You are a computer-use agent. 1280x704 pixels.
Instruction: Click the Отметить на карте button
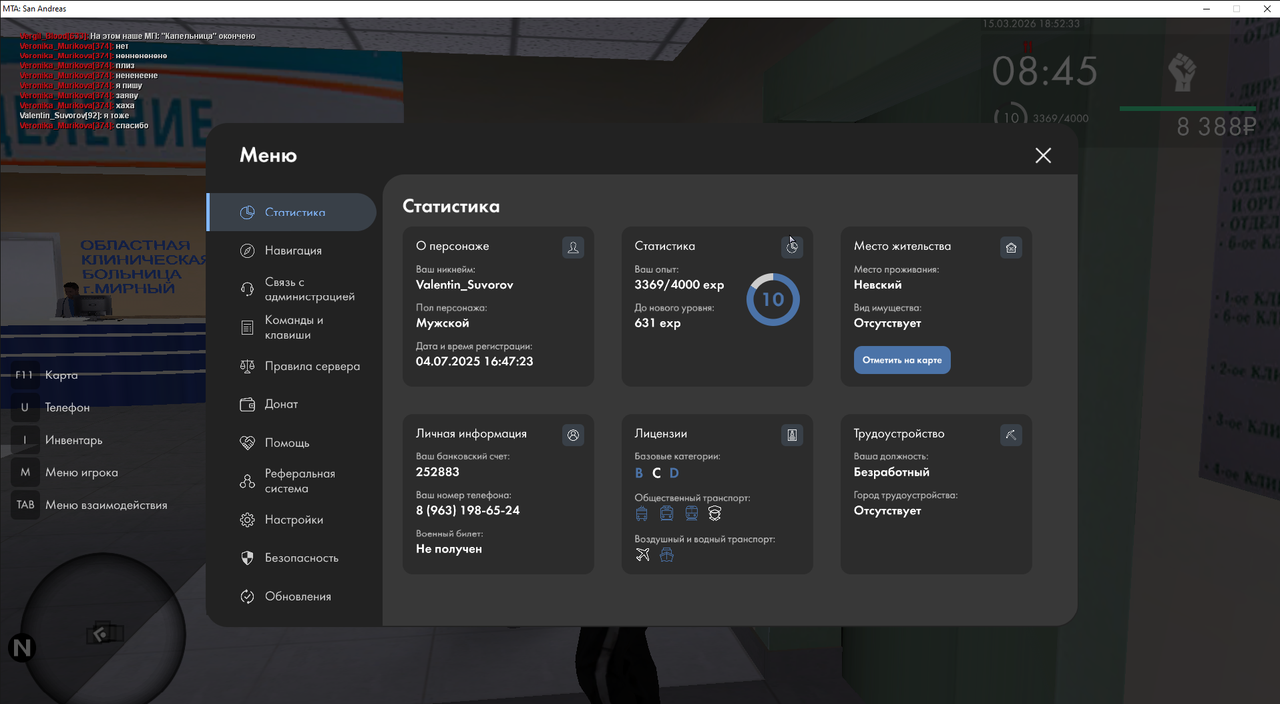click(902, 360)
